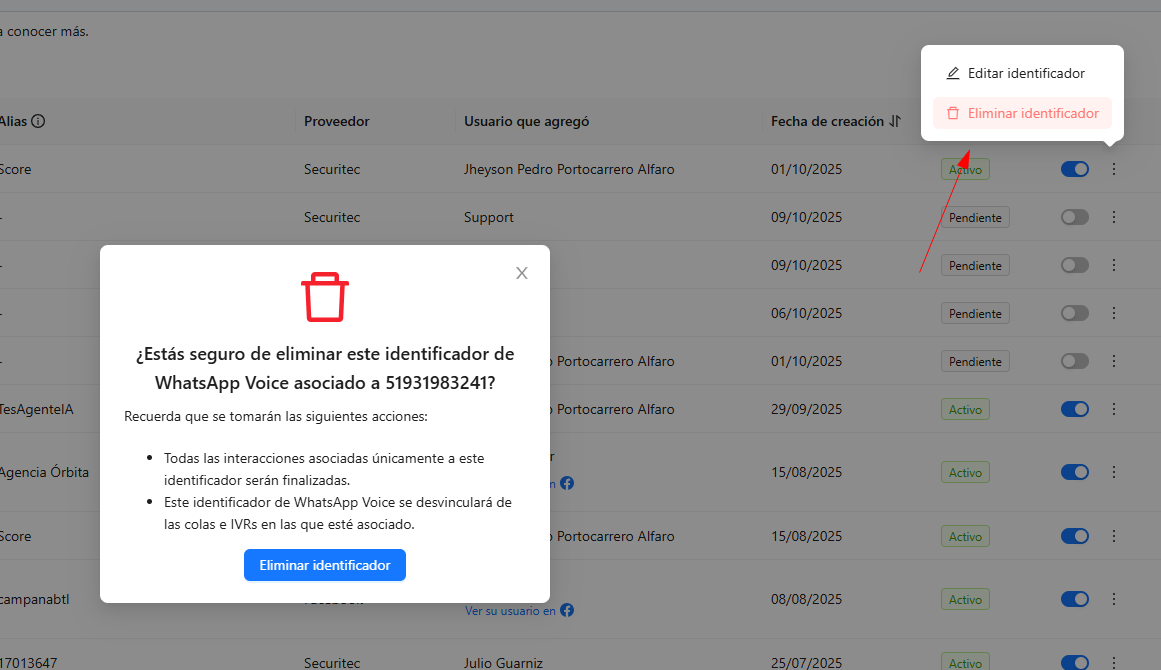Viewport: 1161px width, 670px height.
Task: Click the large red trash icon in dialog
Action: click(325, 298)
